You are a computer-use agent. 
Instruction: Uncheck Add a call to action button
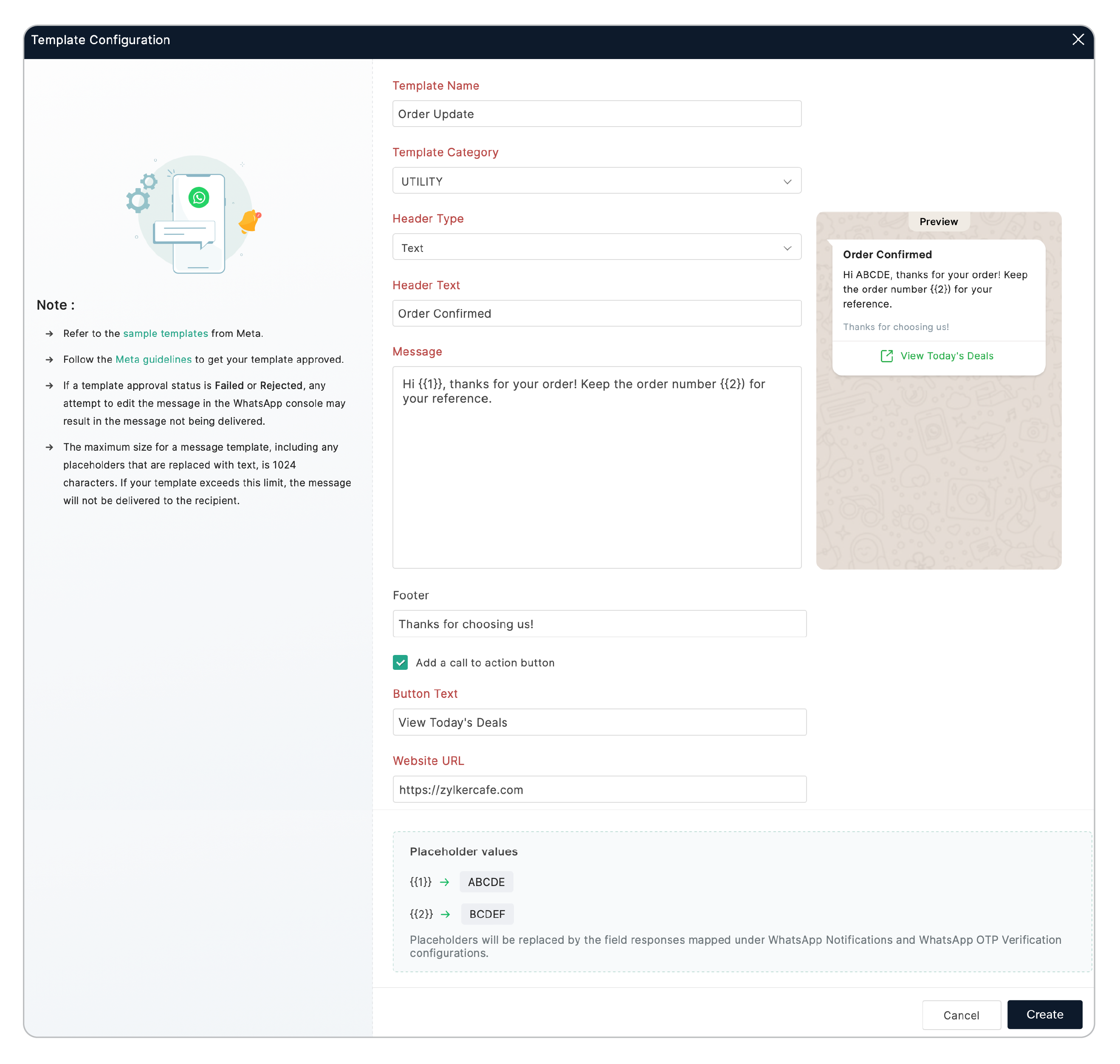tap(401, 663)
